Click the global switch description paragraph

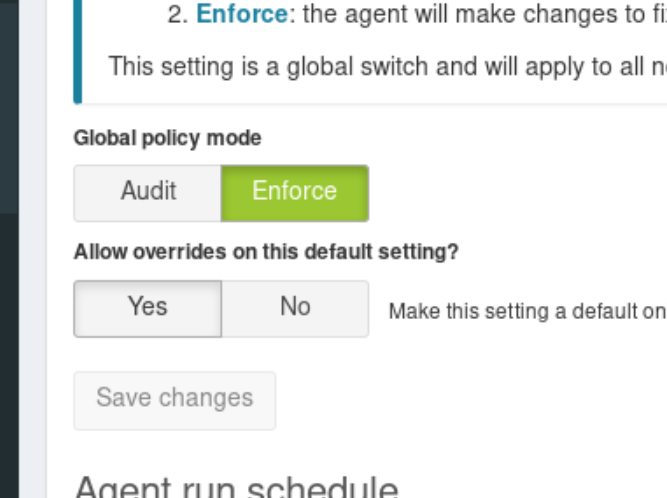click(x=388, y=67)
